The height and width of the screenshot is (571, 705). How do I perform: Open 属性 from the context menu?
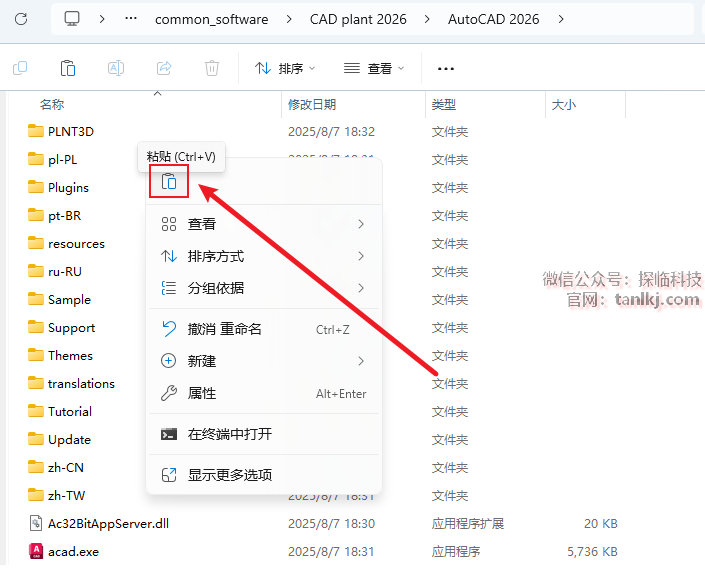click(264, 393)
